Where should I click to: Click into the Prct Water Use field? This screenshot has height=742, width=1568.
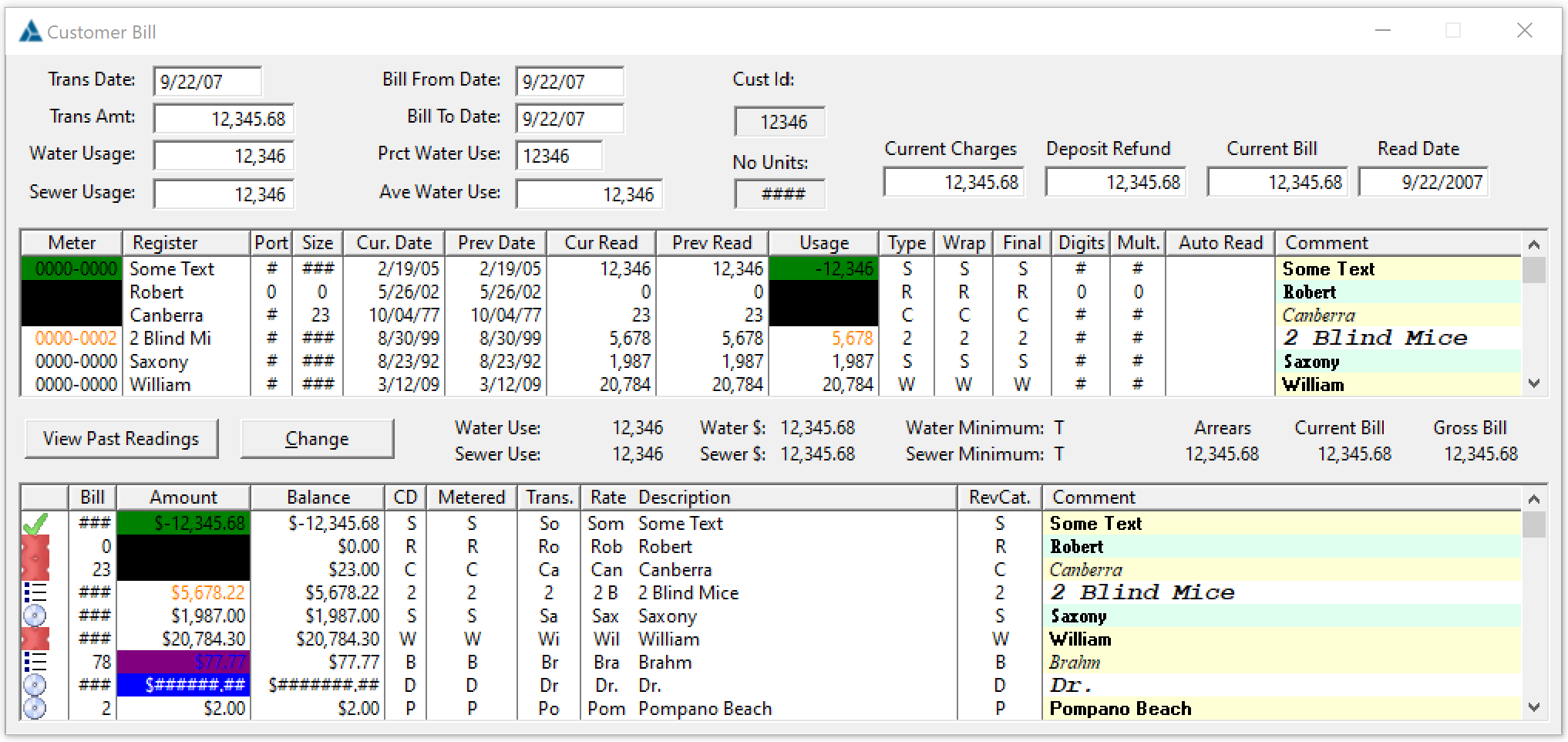(558, 156)
